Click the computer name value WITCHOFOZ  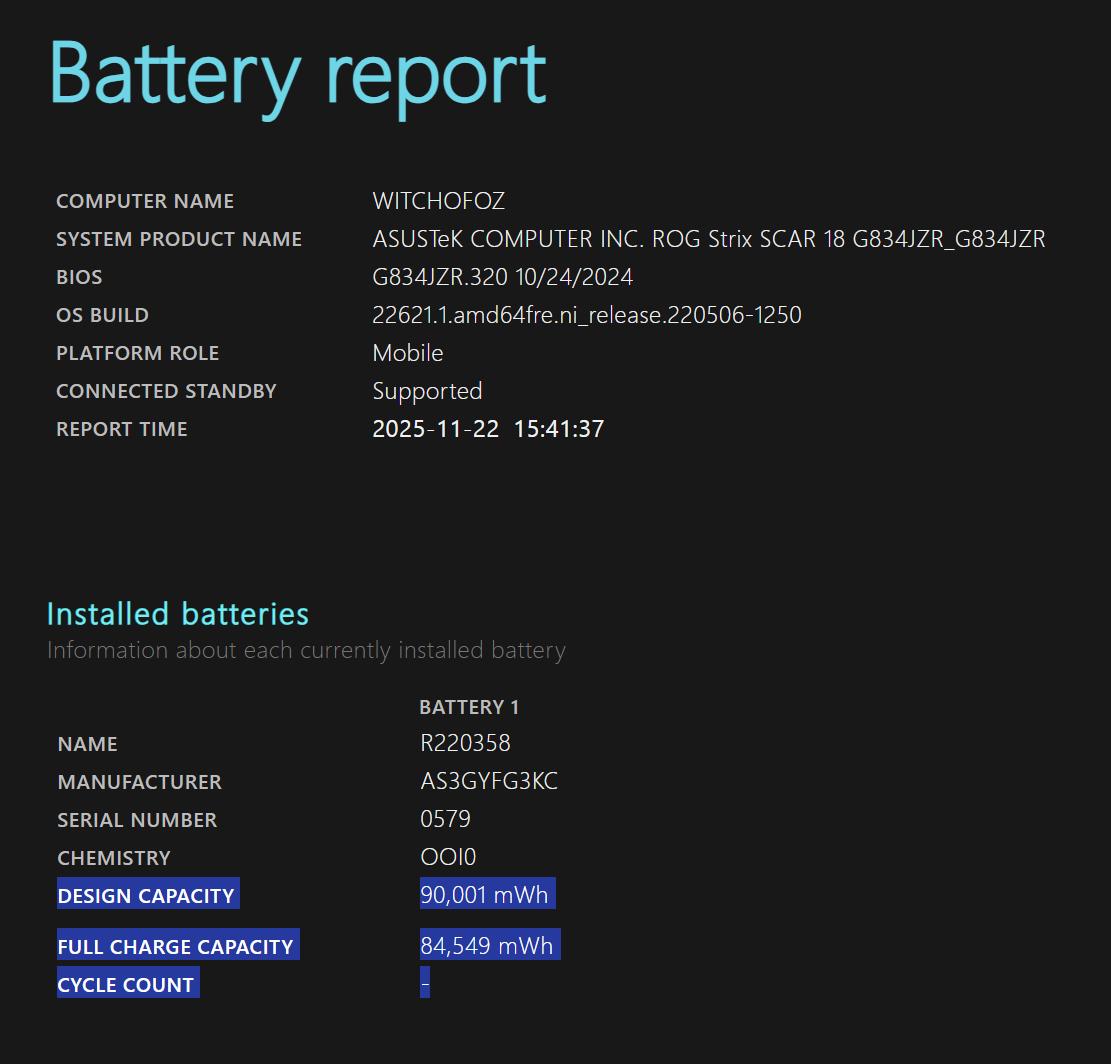pos(438,201)
